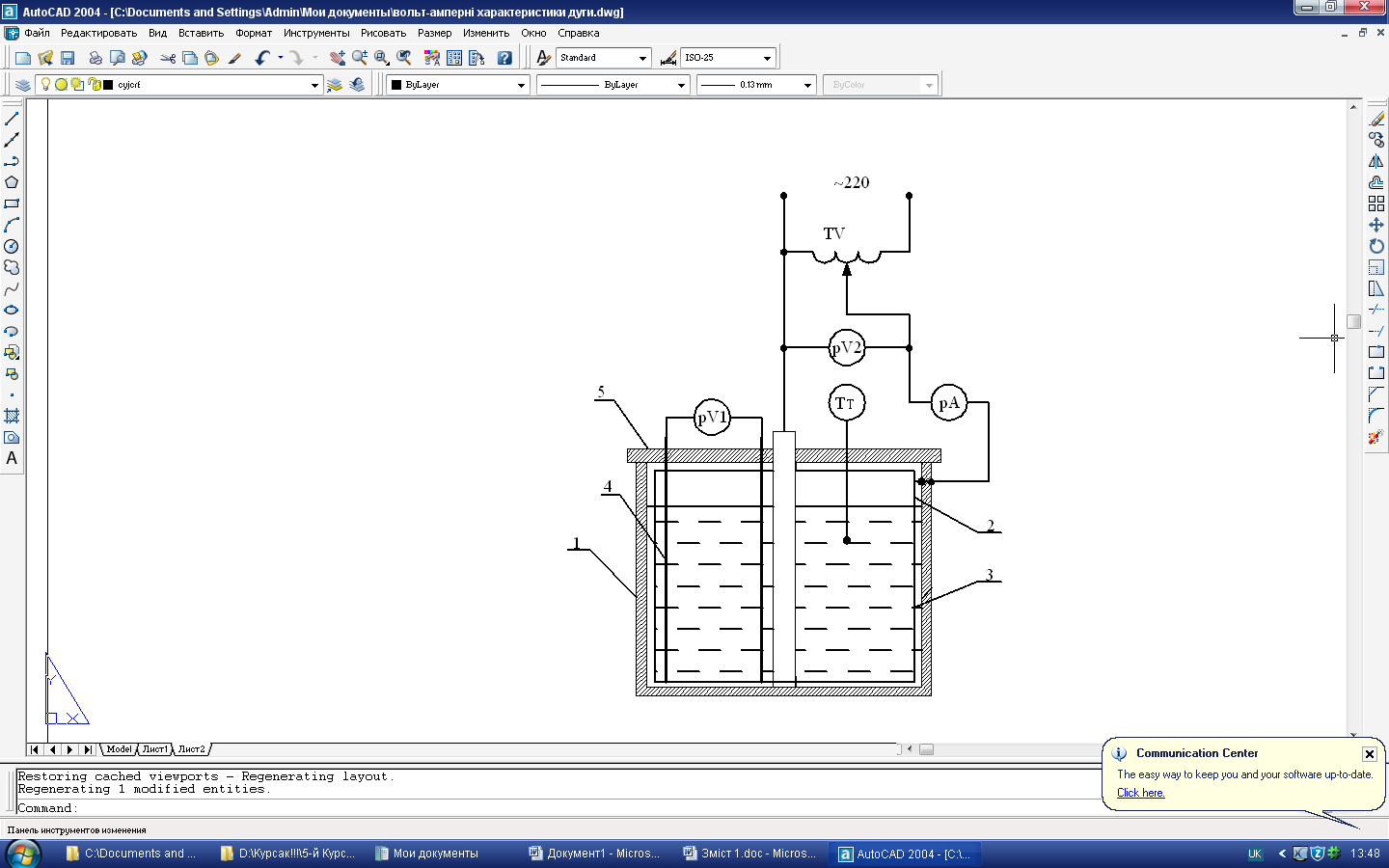Screen dimensions: 1389x868
Task: Select the Construction Line tool
Action: click(12, 140)
